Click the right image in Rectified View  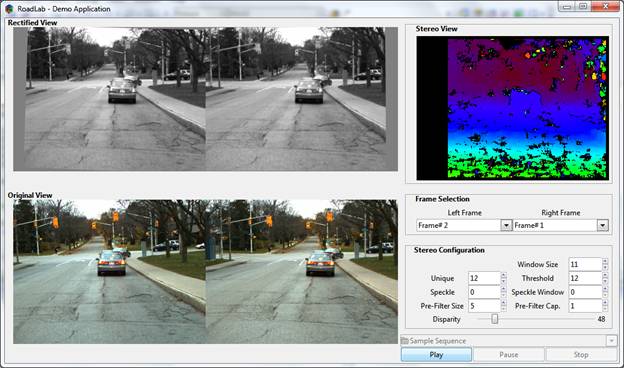pyautogui.click(x=302, y=99)
